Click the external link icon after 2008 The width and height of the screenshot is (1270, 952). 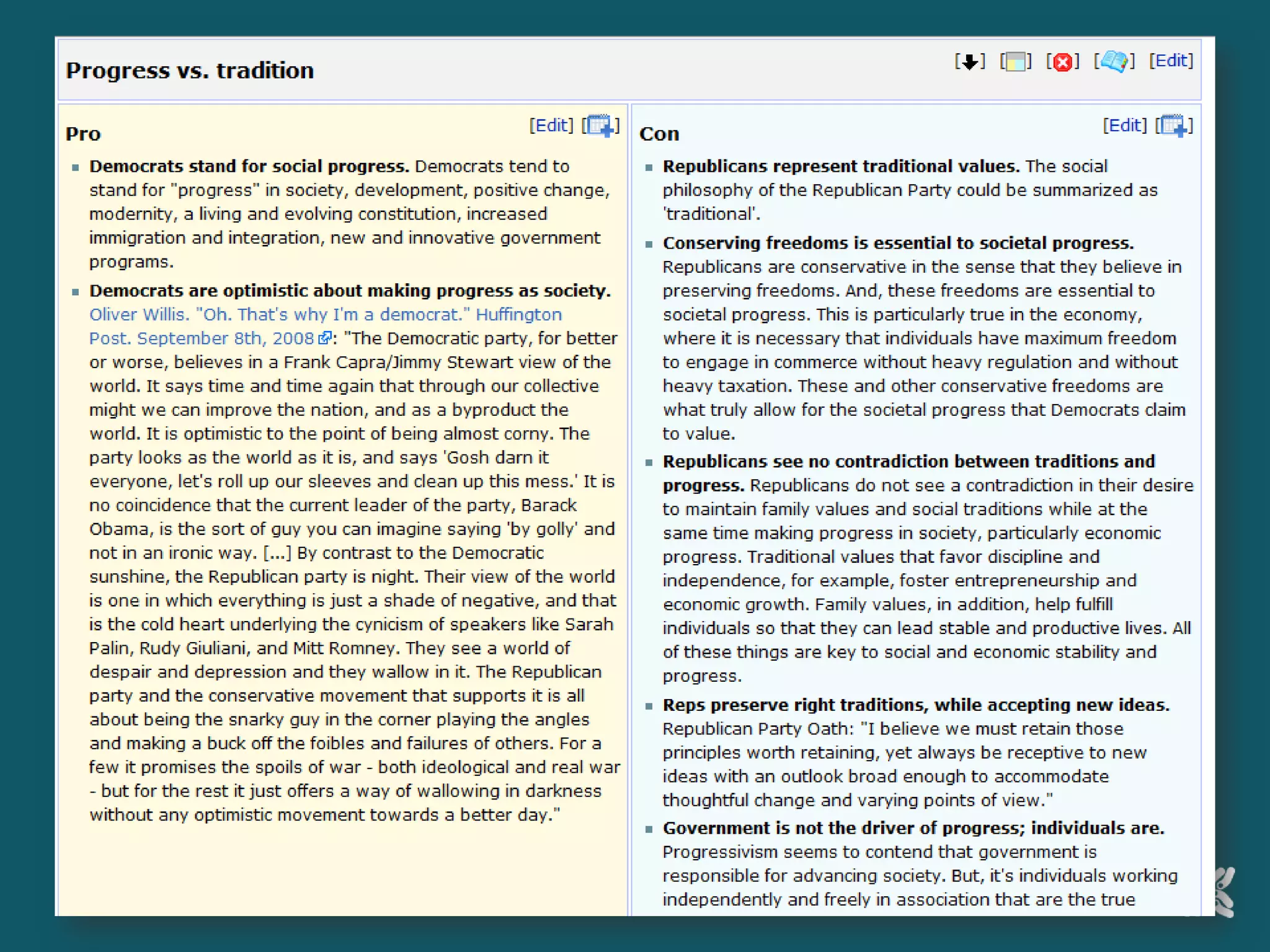[x=324, y=338]
